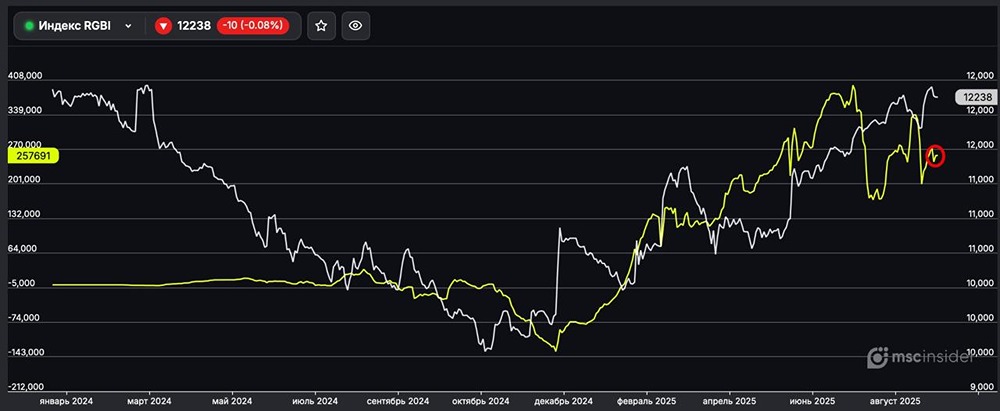Screen dimensions: 1000x411
Task: Click the январь 2024 timeline label
Action: tap(64, 401)
